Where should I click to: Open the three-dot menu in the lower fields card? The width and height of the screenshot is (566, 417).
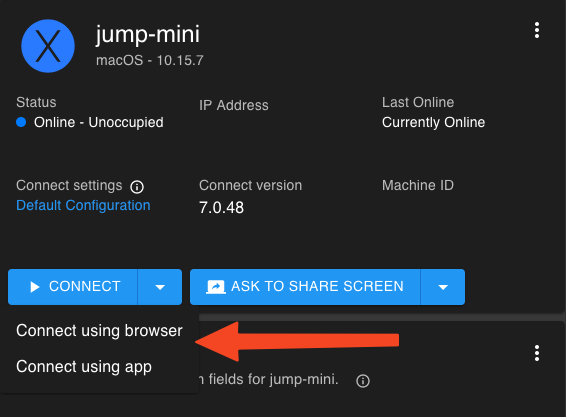click(537, 353)
